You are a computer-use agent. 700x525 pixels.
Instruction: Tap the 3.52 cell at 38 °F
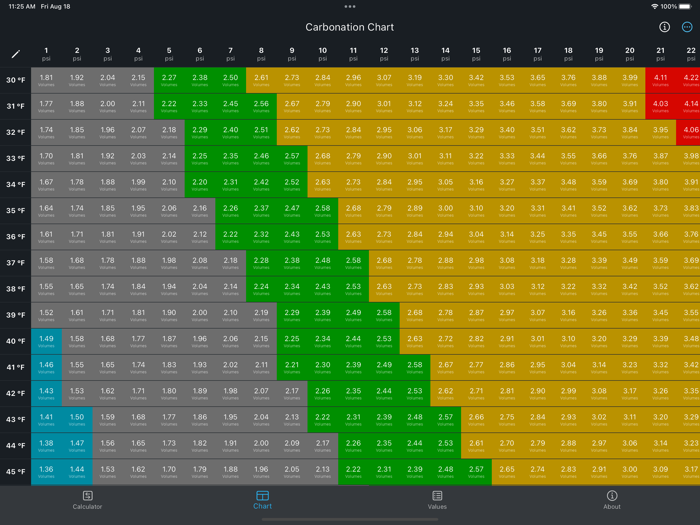click(x=661, y=289)
